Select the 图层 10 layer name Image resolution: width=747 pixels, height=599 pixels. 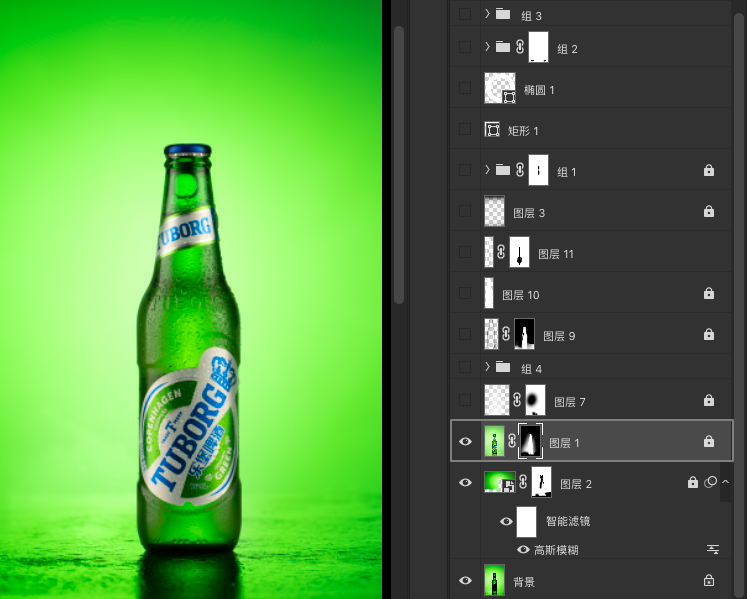[x=521, y=295]
